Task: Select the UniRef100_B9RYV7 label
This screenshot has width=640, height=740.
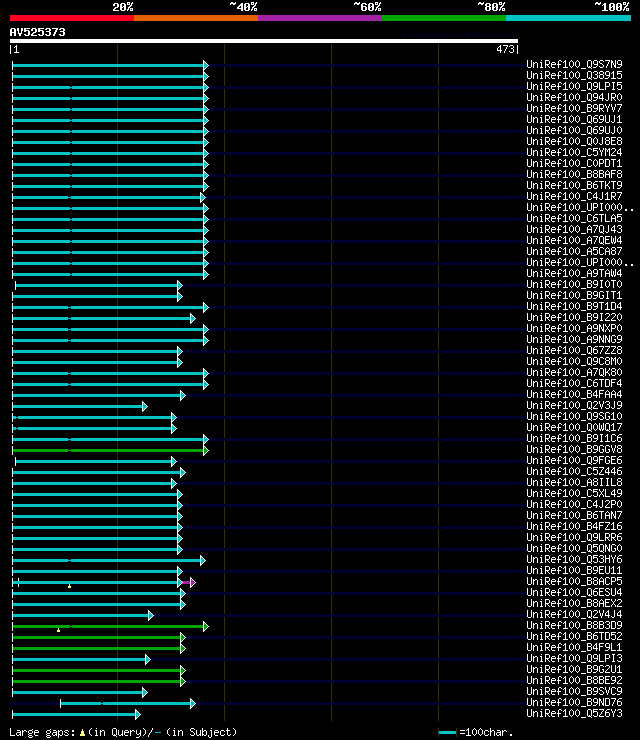Action: pos(574,108)
